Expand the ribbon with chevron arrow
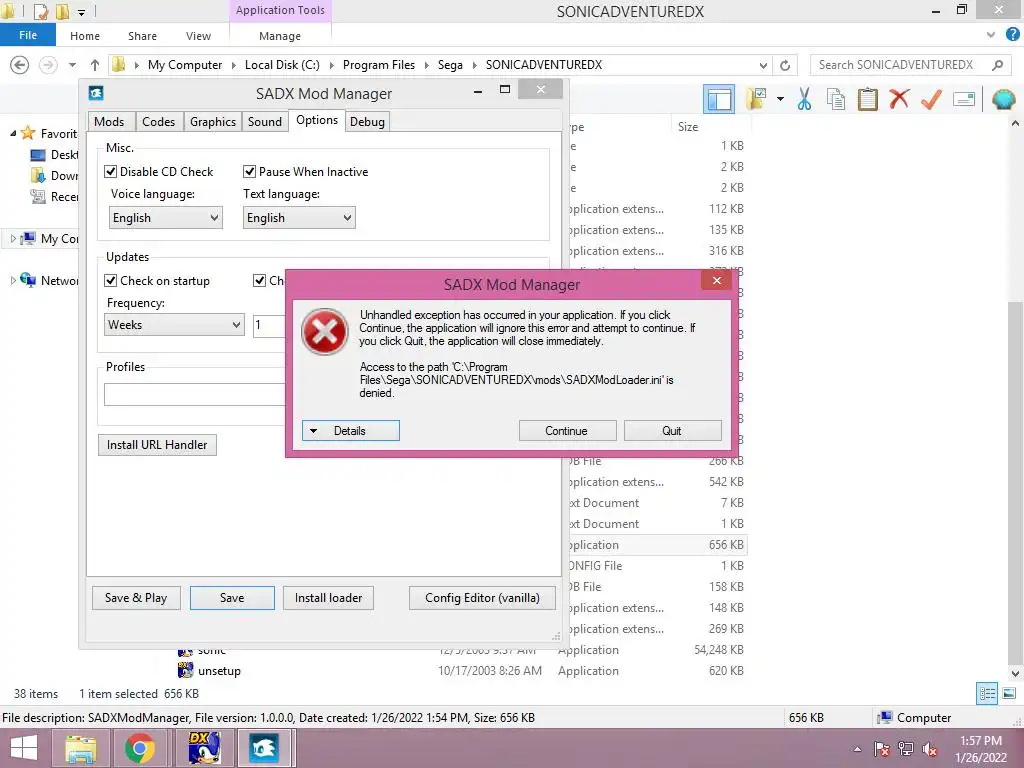The width and height of the screenshot is (1024, 768). [x=991, y=35]
